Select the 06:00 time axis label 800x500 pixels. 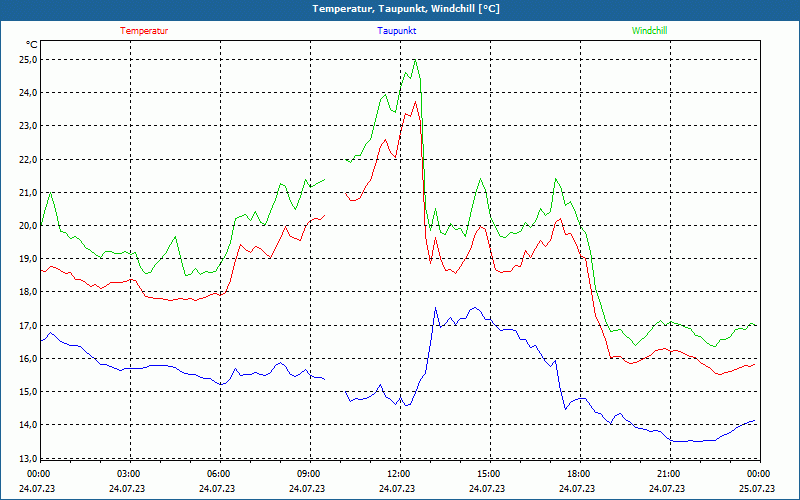tap(218, 474)
